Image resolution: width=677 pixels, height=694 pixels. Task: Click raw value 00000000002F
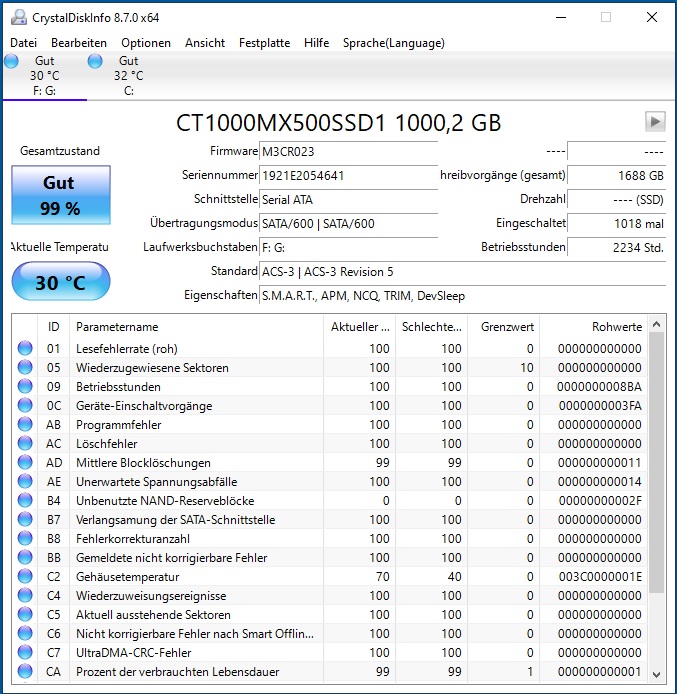[x=600, y=501]
